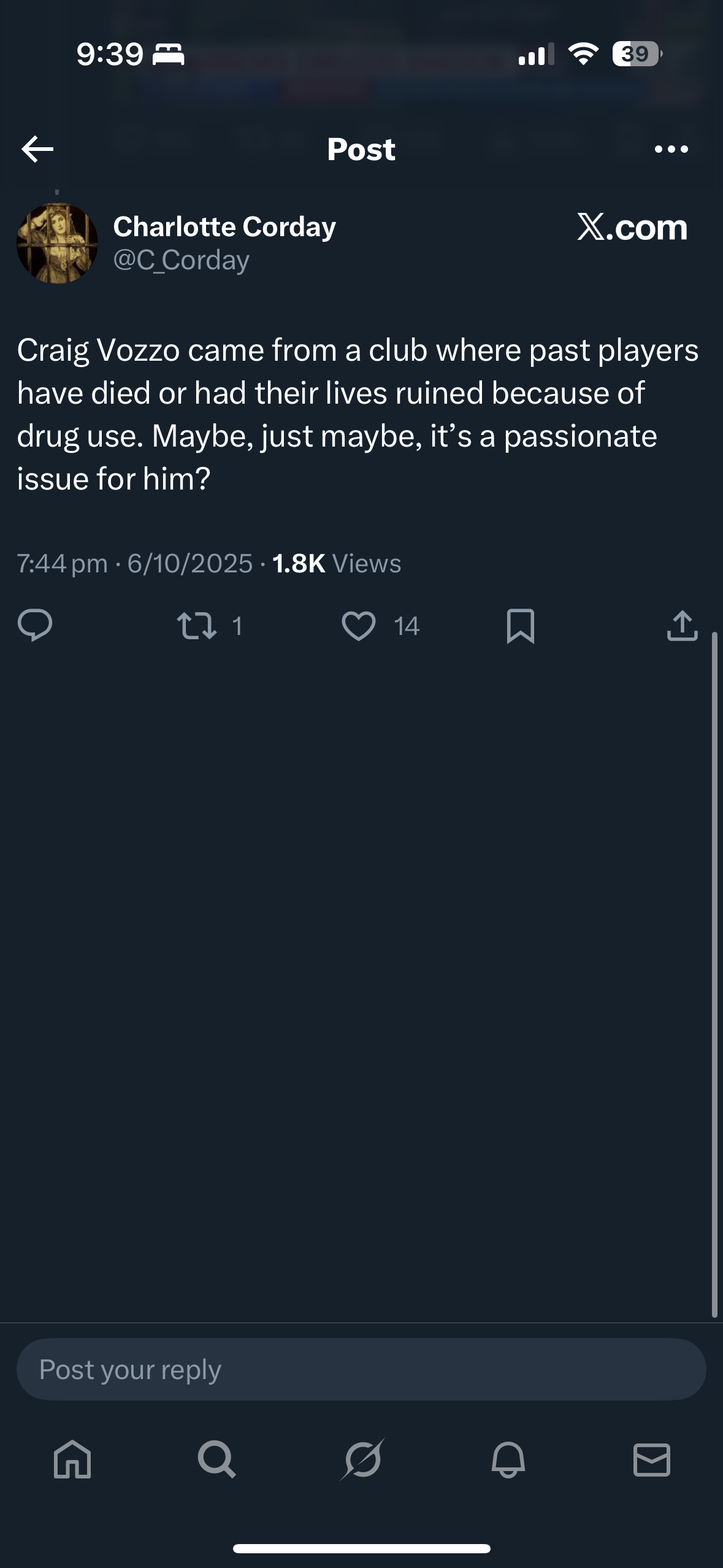This screenshot has width=723, height=1568.
Task: Open the Messages envelope tab
Action: [651, 1459]
